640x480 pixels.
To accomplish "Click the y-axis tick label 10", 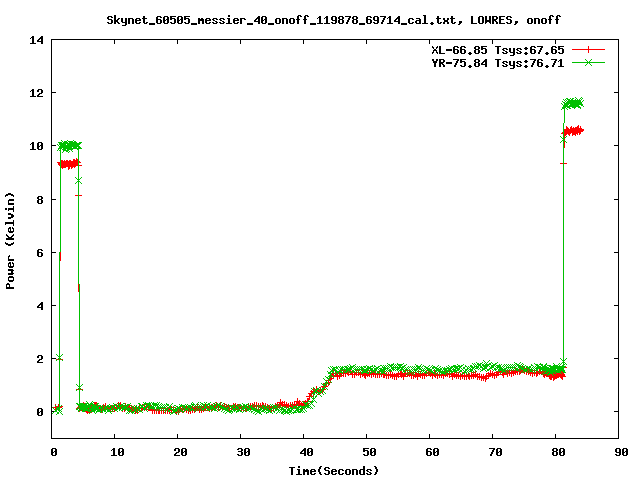I will 36,146.
